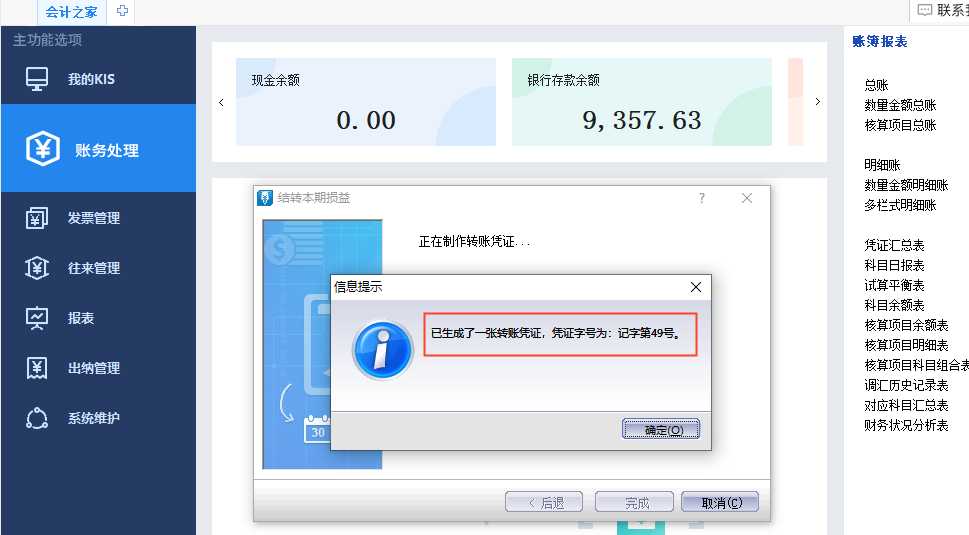Open 核算项目科目组合表 report
The width and height of the screenshot is (969, 535).
pyautogui.click(x=916, y=365)
